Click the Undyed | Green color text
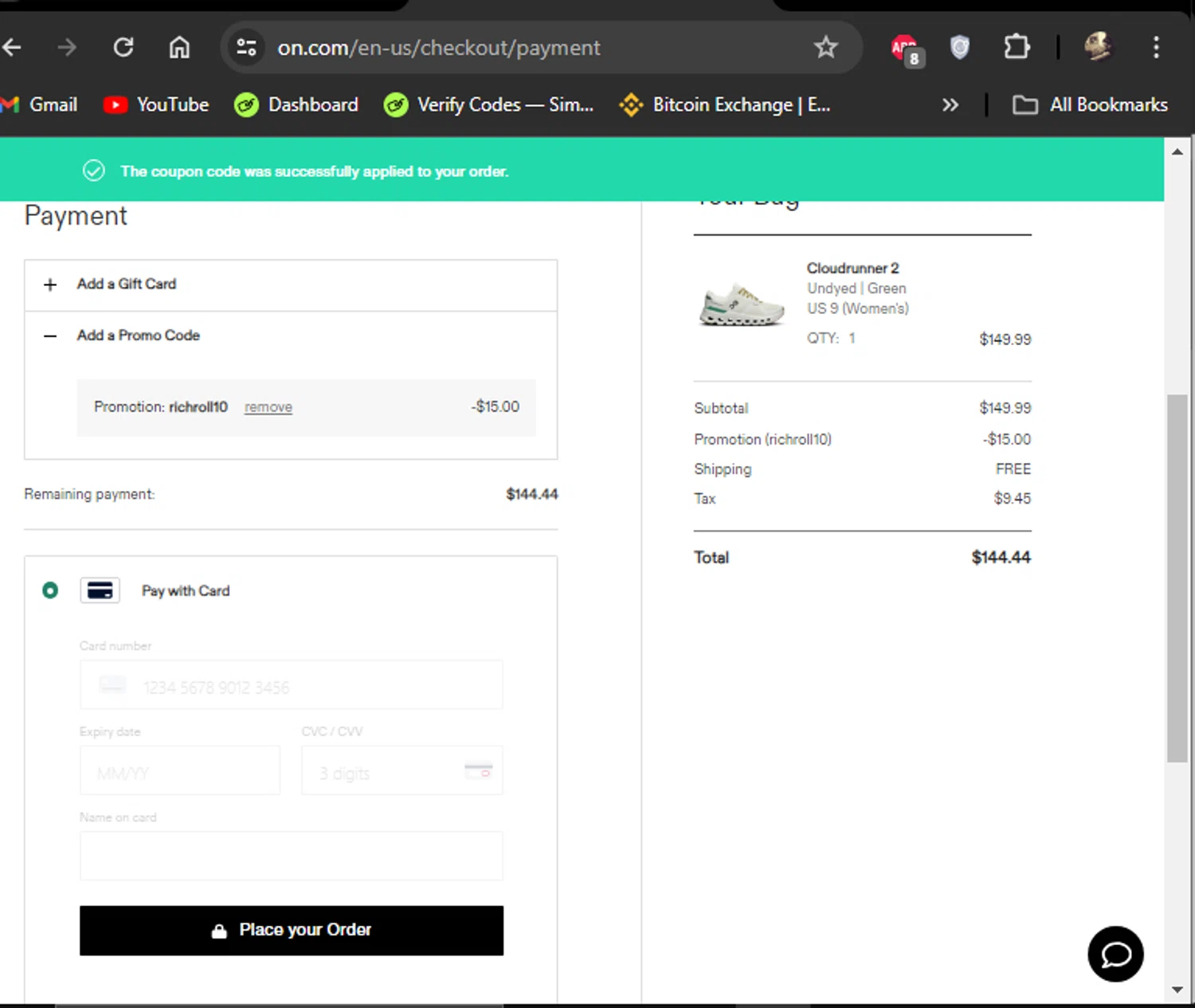Image resolution: width=1195 pixels, height=1008 pixels. [856, 288]
